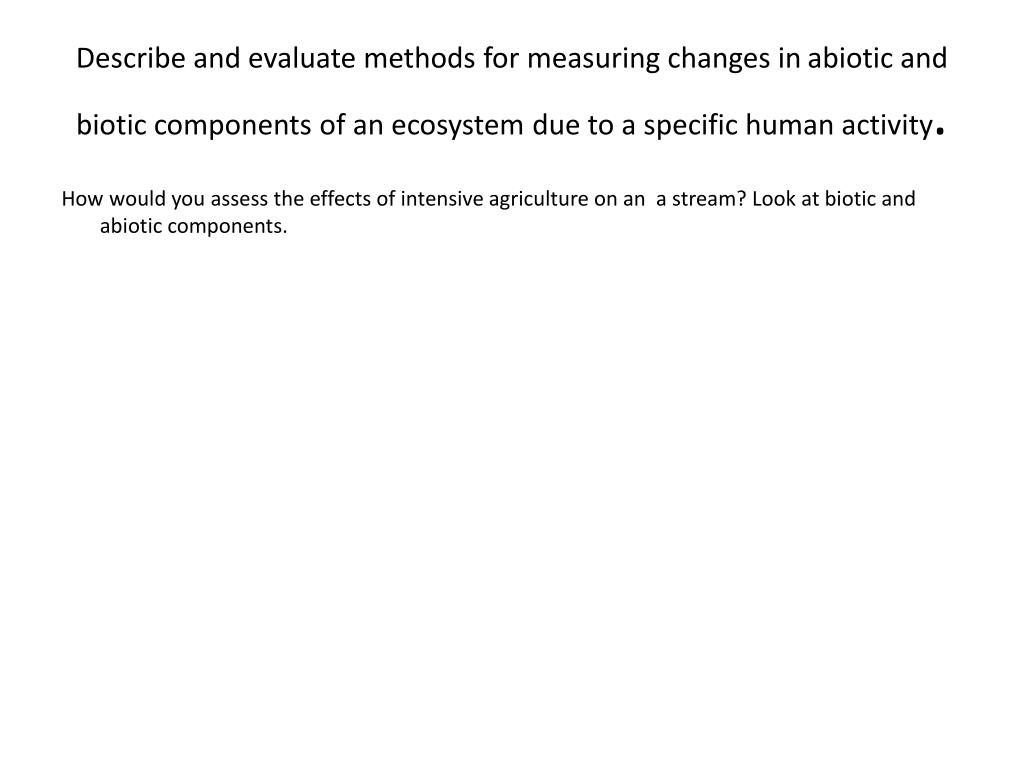
Task: Click "human" in the title's second line
Action: click(790, 125)
